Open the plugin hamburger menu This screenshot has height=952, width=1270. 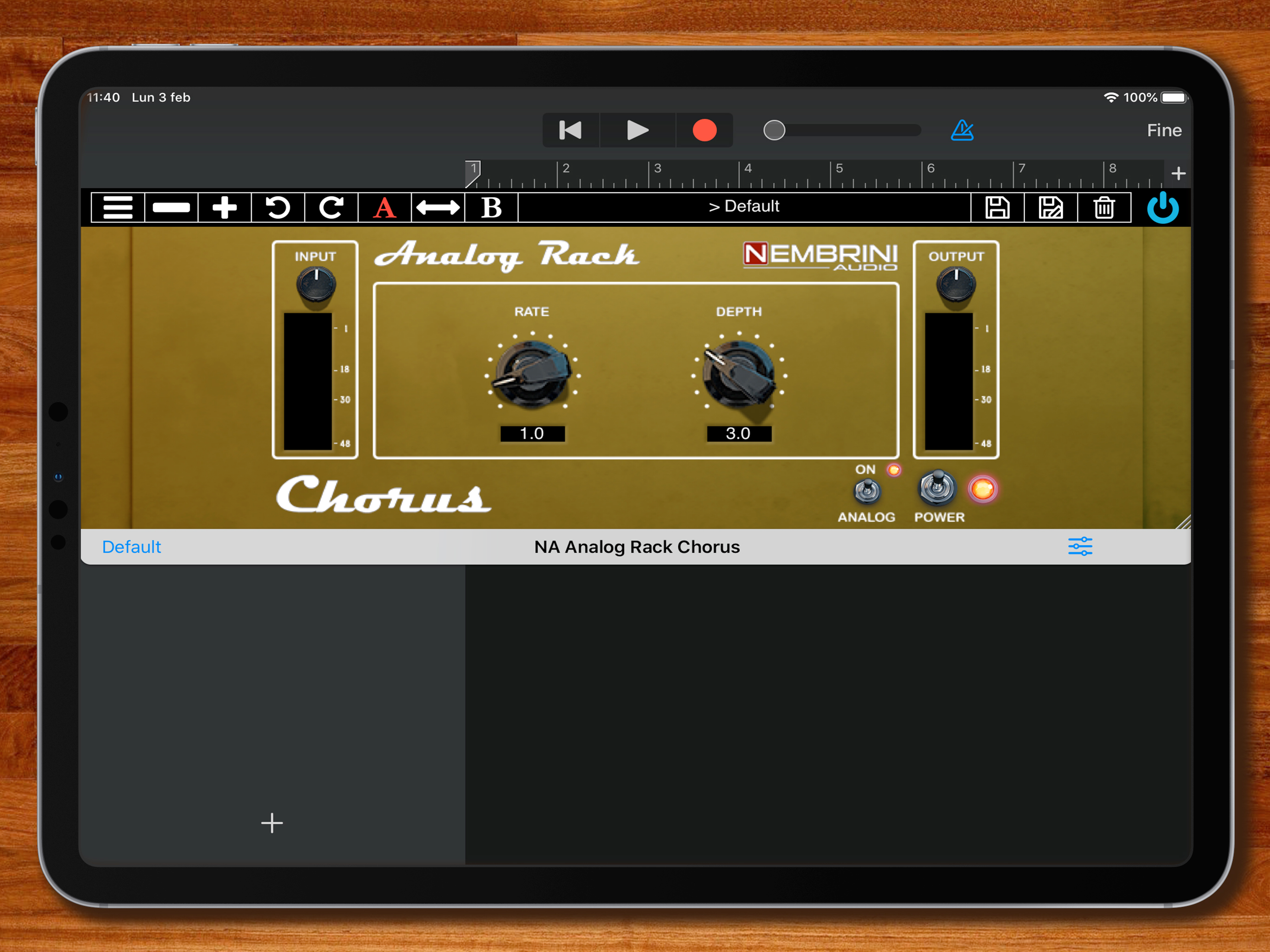pos(118,207)
